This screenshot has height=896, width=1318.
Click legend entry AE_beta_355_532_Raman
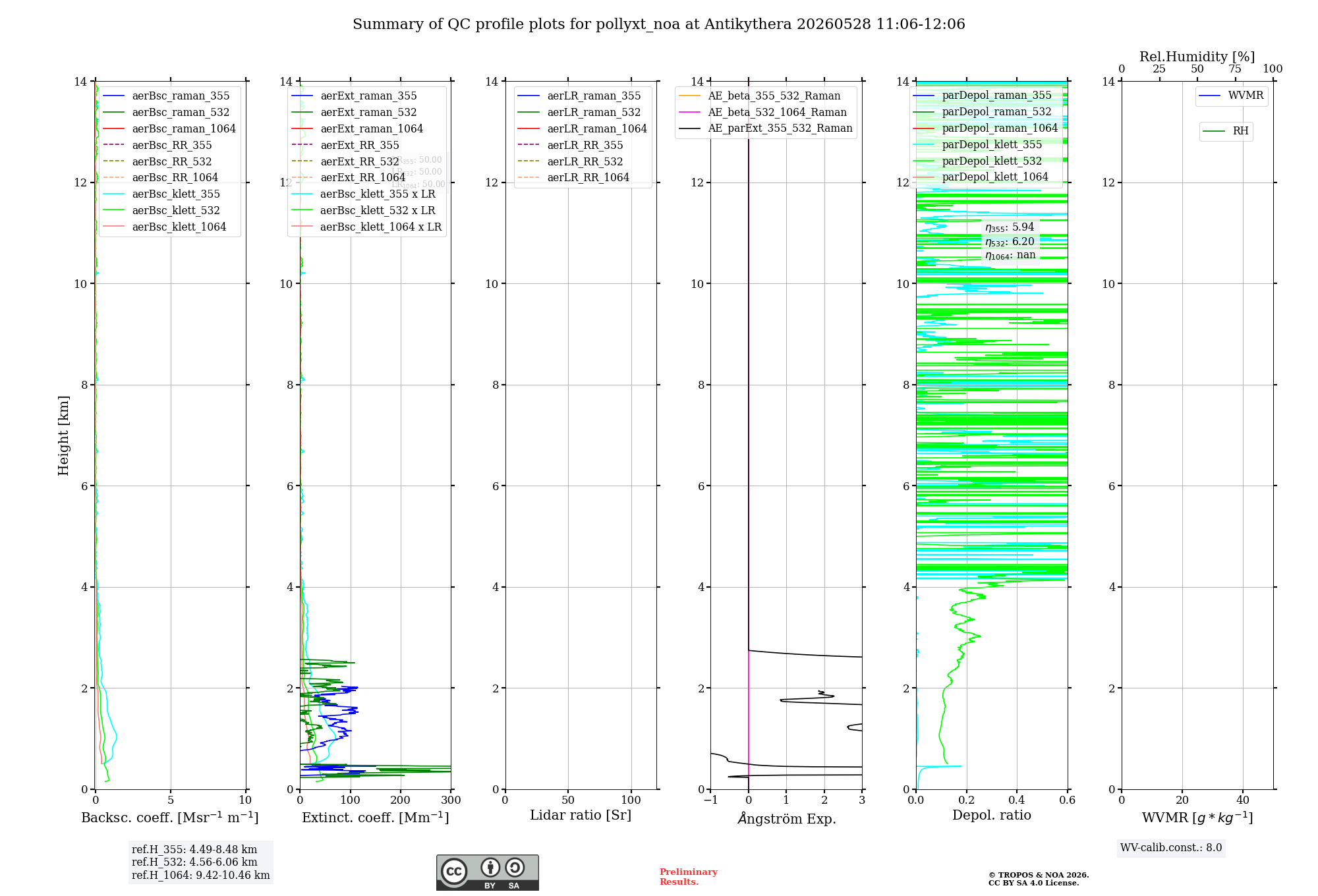(760, 96)
